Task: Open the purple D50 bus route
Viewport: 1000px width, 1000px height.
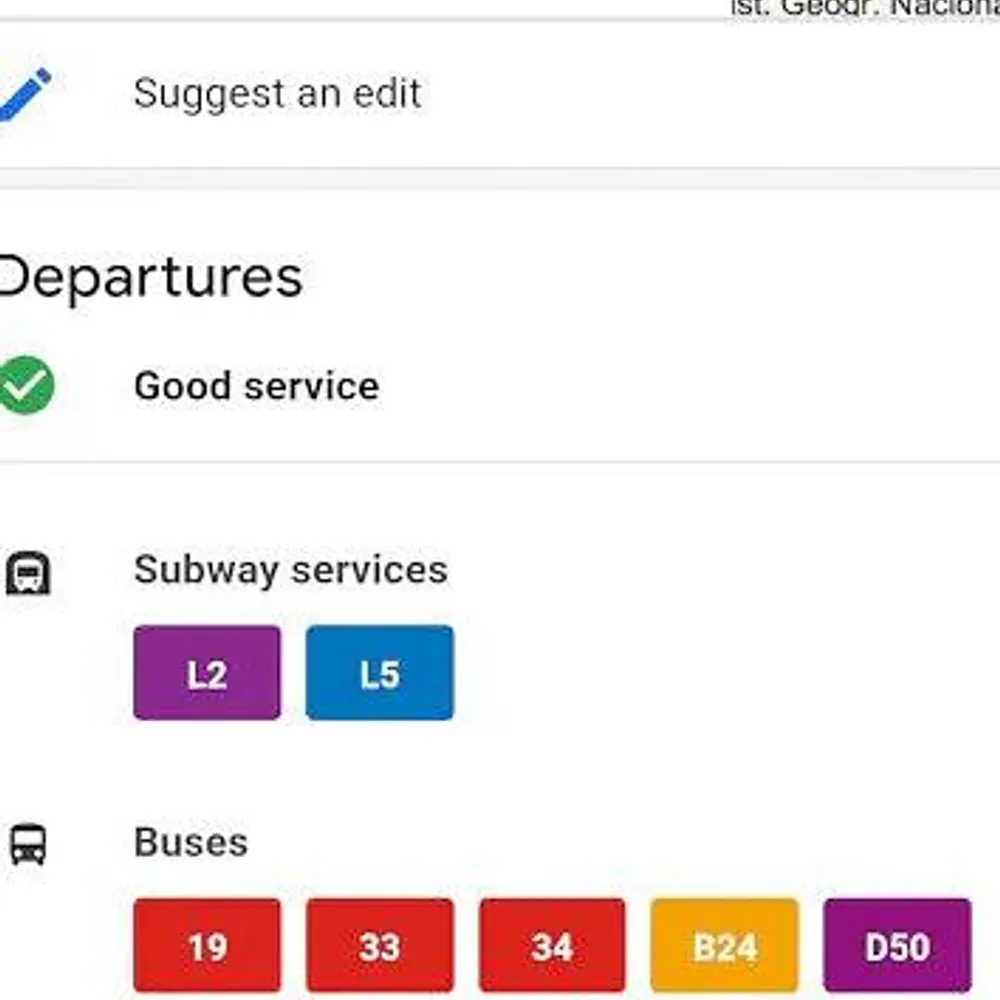Action: point(897,945)
